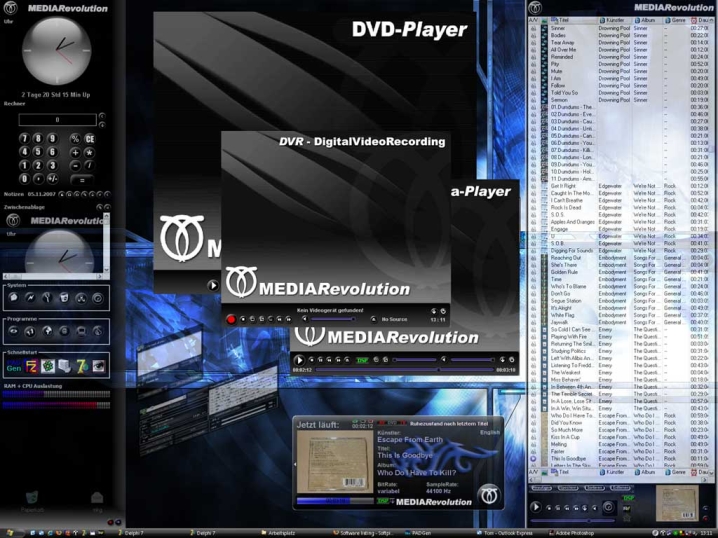Click the first icon in the Programme group
This screenshot has width=718, height=538.
[x=14, y=331]
